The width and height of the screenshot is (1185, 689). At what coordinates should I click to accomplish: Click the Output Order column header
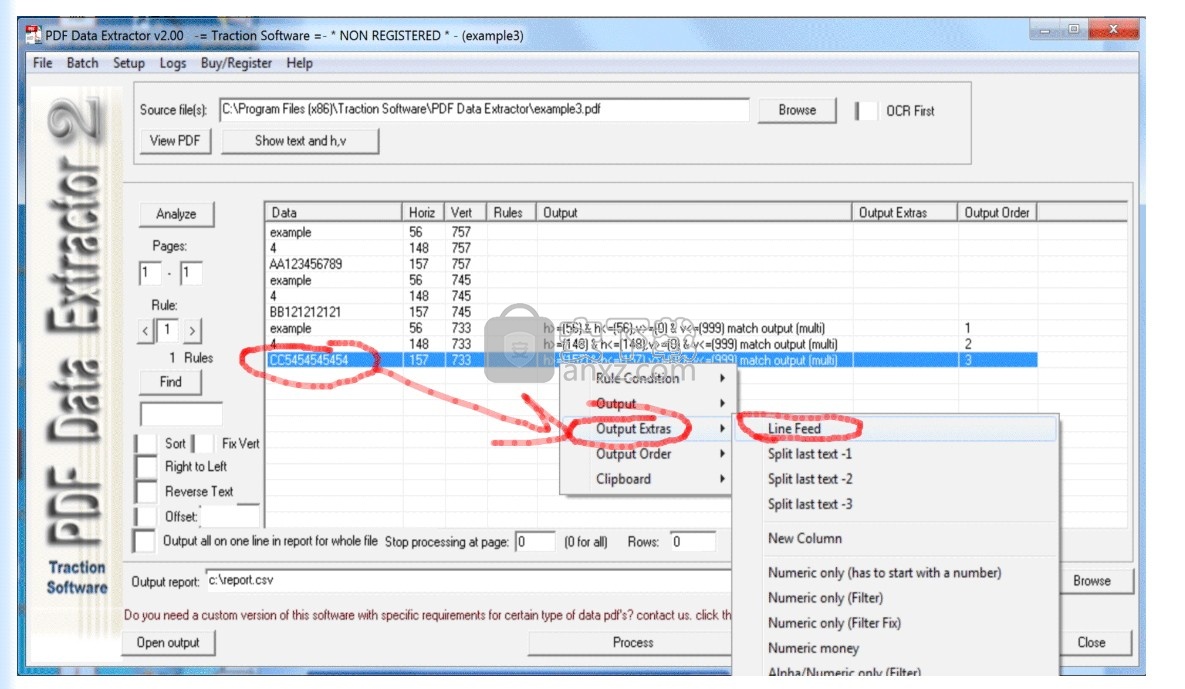[x=997, y=212]
